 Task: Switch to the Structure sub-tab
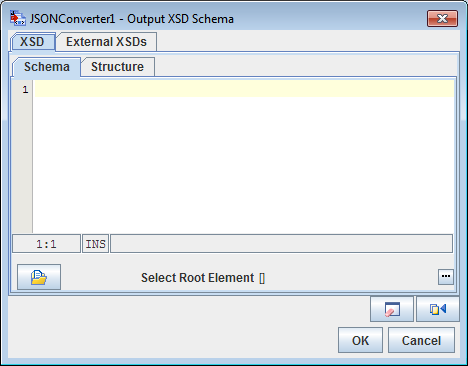118,67
